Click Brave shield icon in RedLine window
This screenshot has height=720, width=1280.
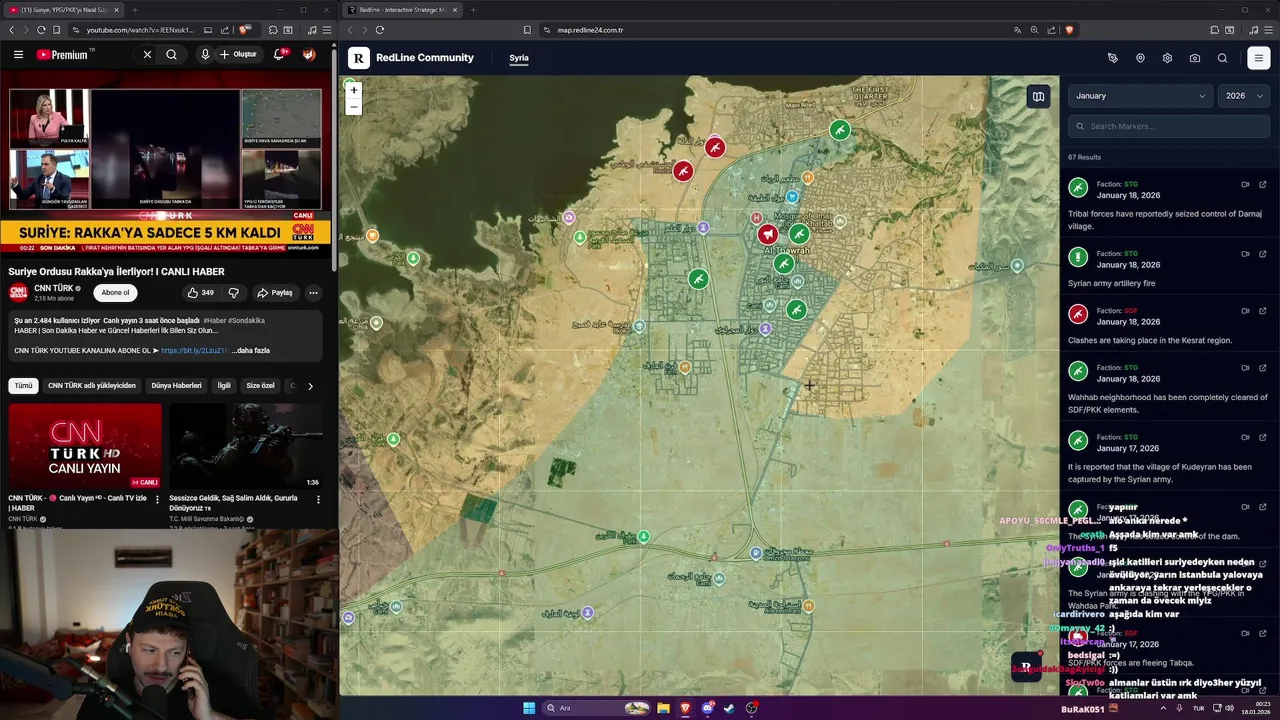pyautogui.click(x=1069, y=30)
